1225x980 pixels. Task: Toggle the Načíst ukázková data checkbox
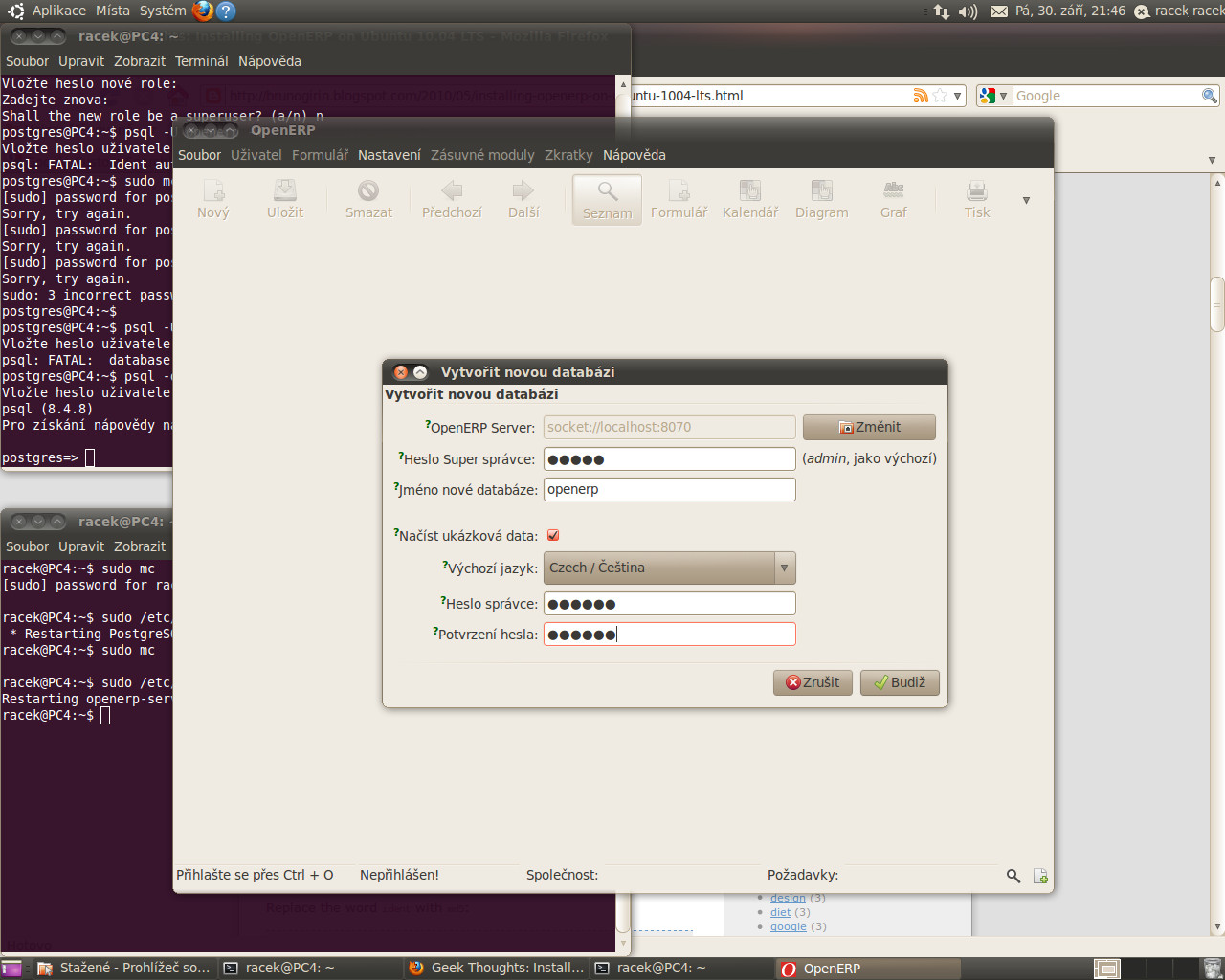[x=553, y=535]
